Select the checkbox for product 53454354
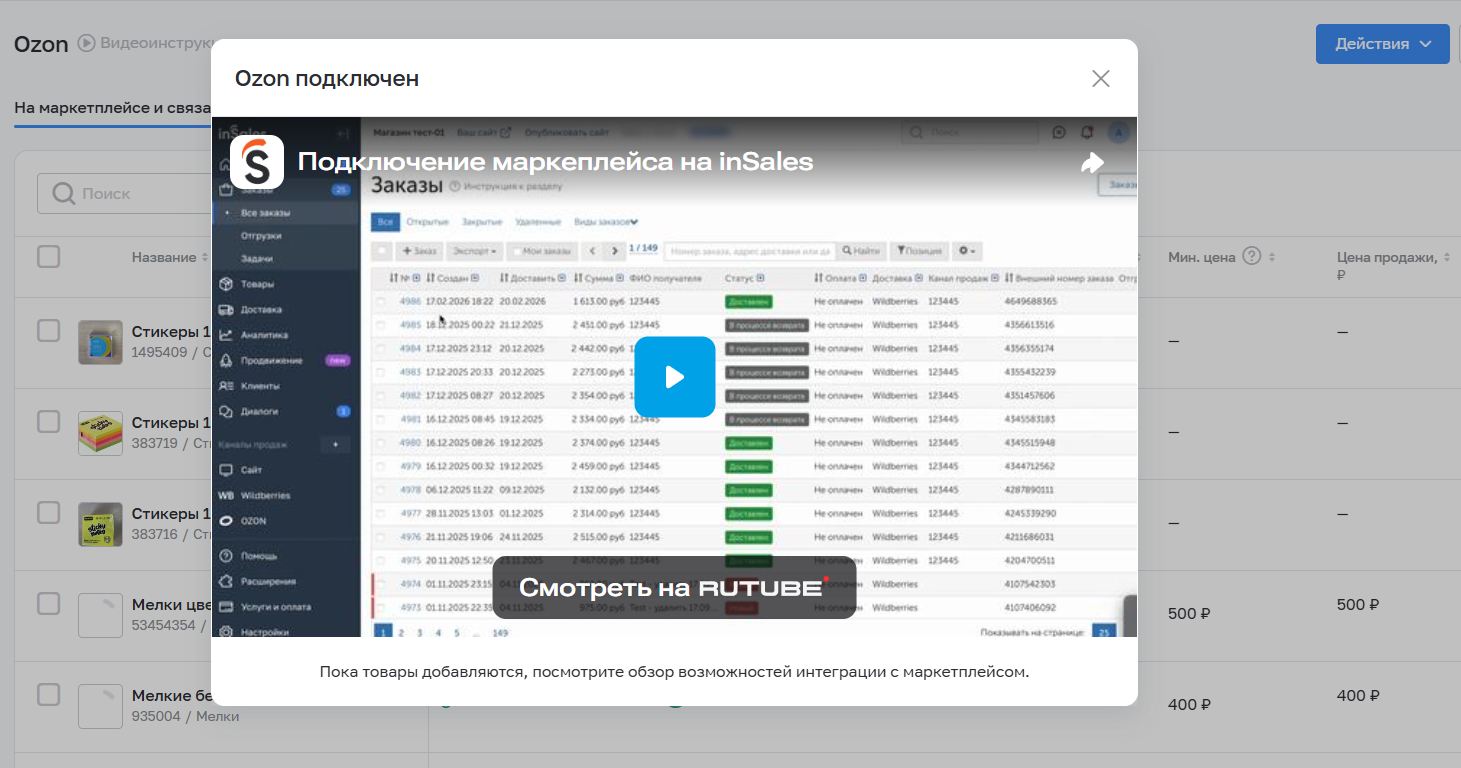 click(x=48, y=604)
